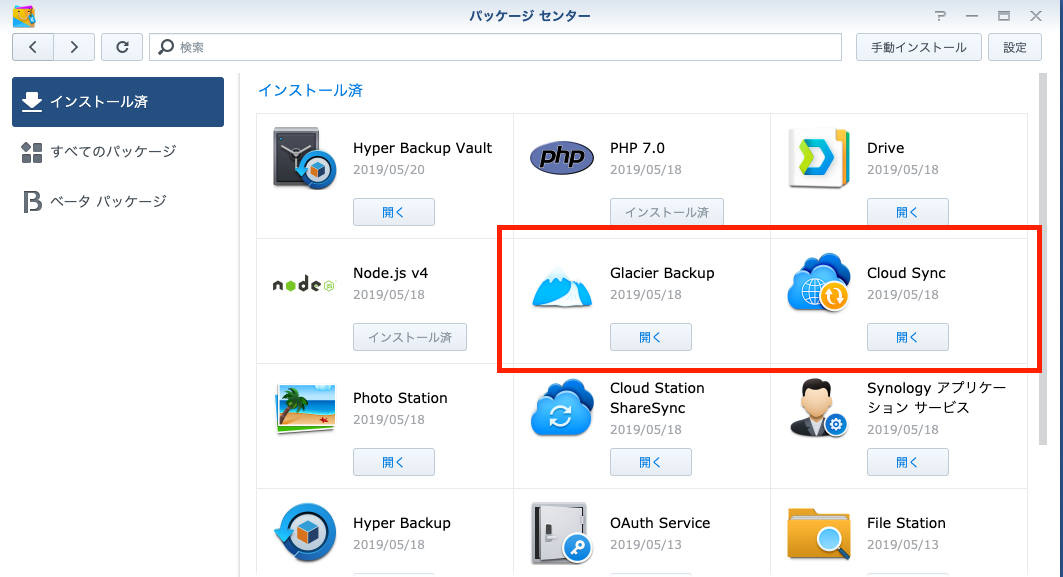This screenshot has width=1063, height=577.
Task: Click the 2019/05/20 date under Hyper Backup Vault
Action: 389,170
